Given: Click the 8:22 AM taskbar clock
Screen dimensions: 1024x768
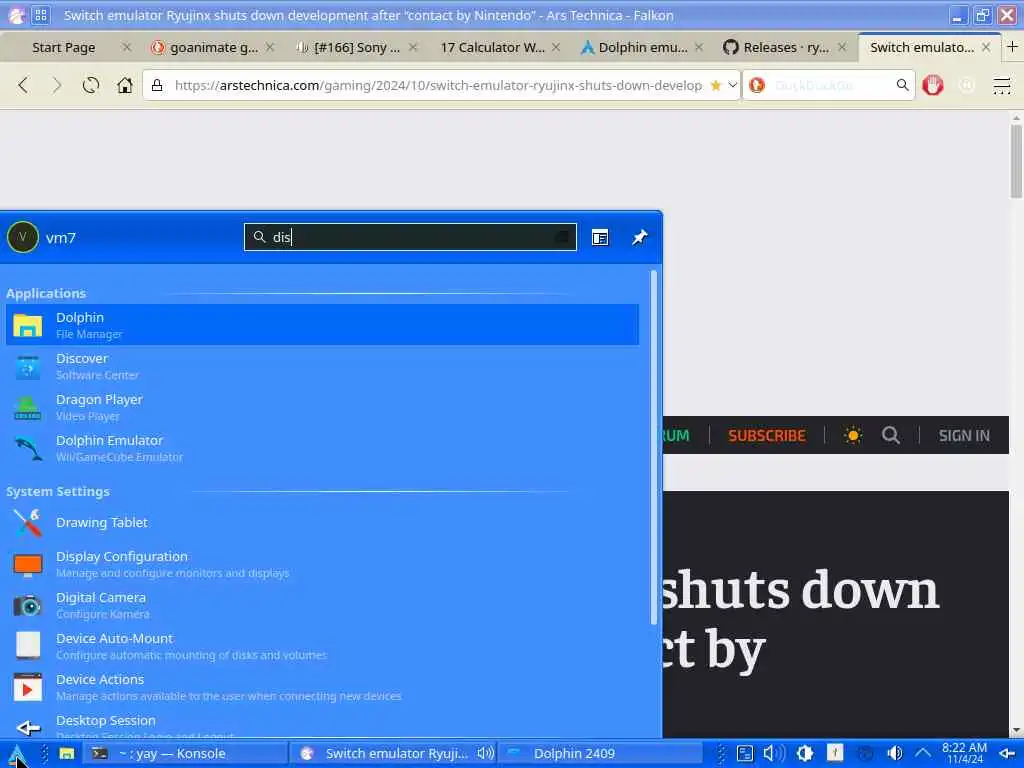Looking at the screenshot, I should [965, 754].
